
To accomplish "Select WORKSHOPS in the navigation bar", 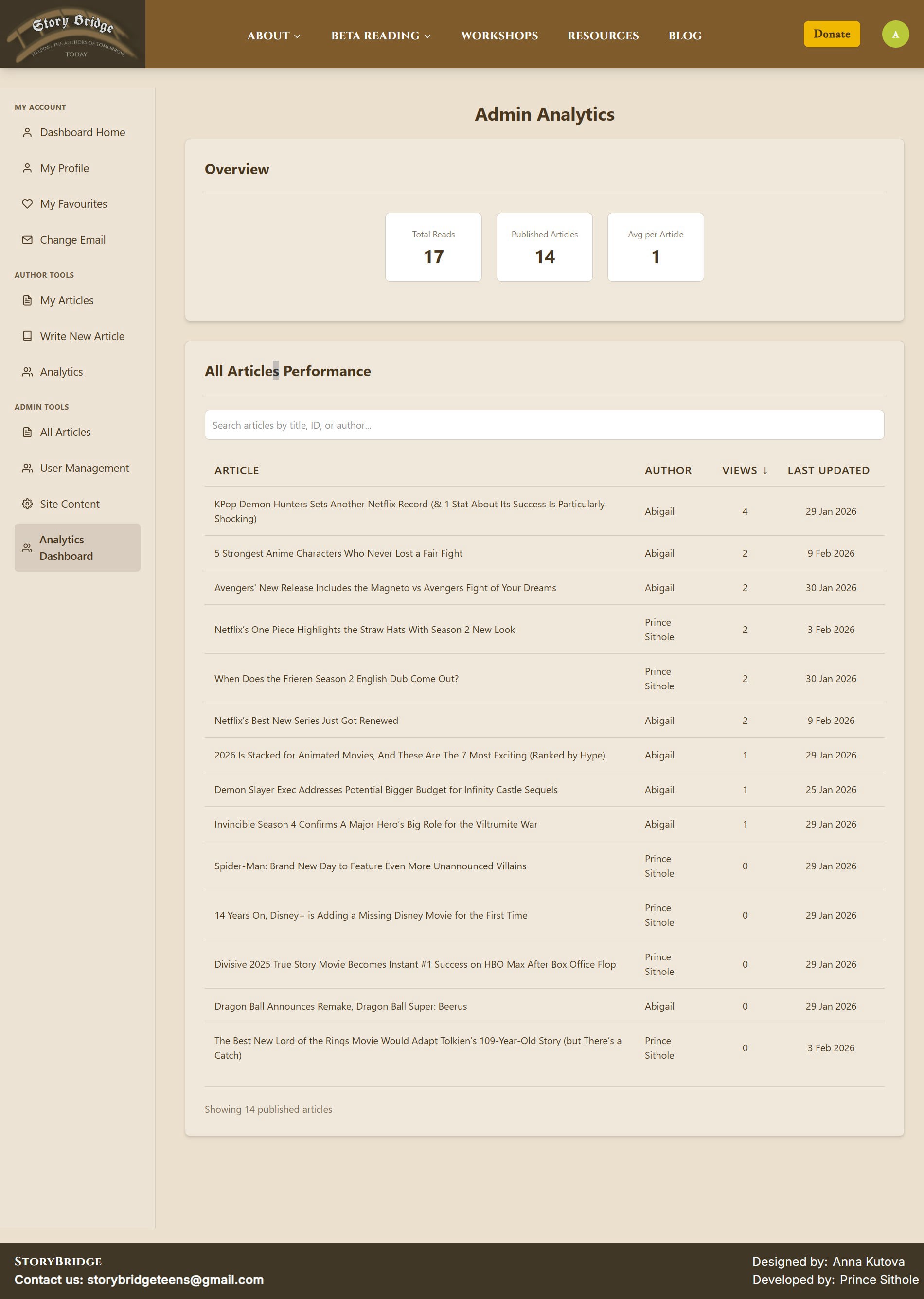I will [x=499, y=36].
